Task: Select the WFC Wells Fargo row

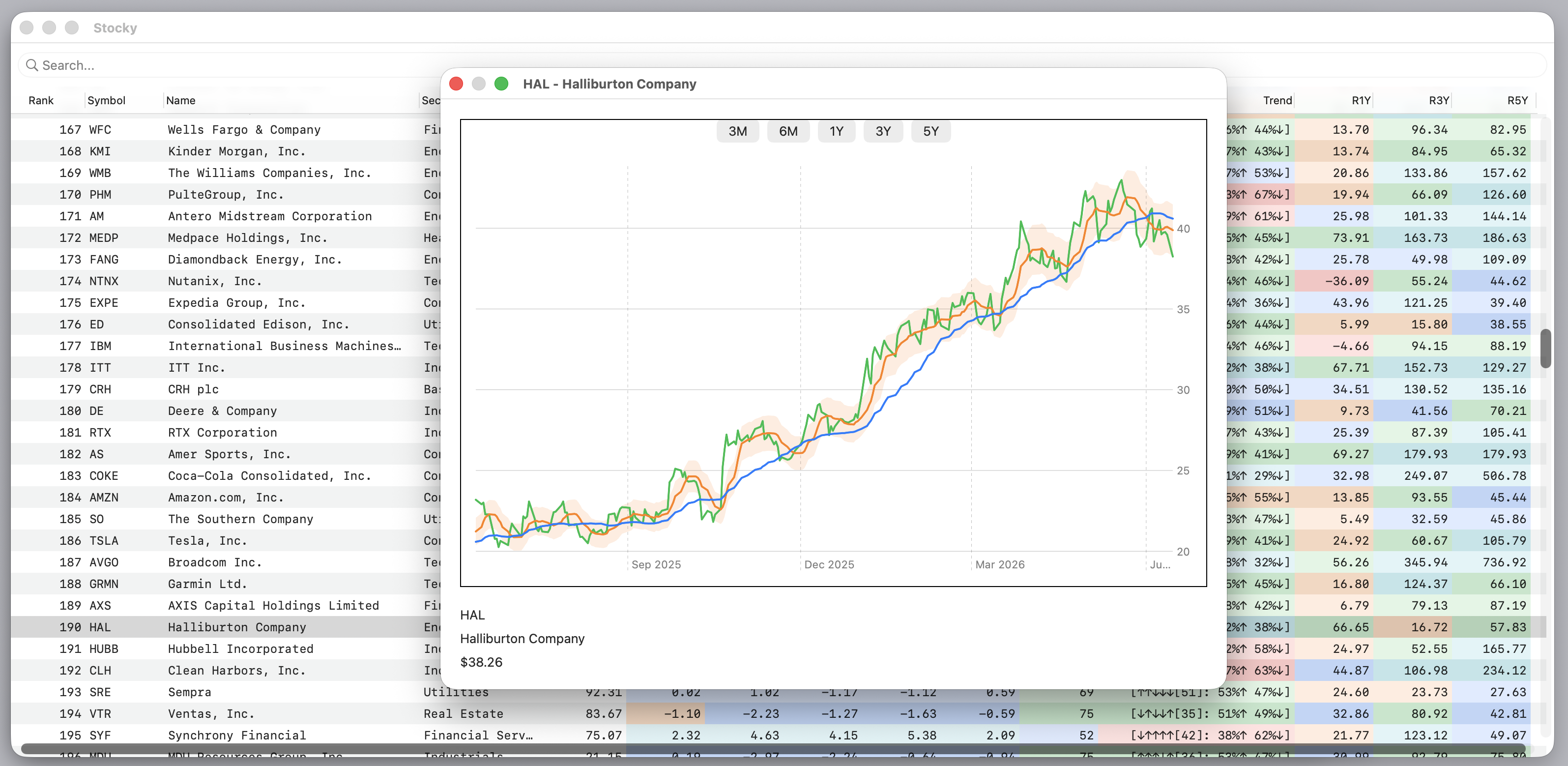Action: pyautogui.click(x=779, y=130)
